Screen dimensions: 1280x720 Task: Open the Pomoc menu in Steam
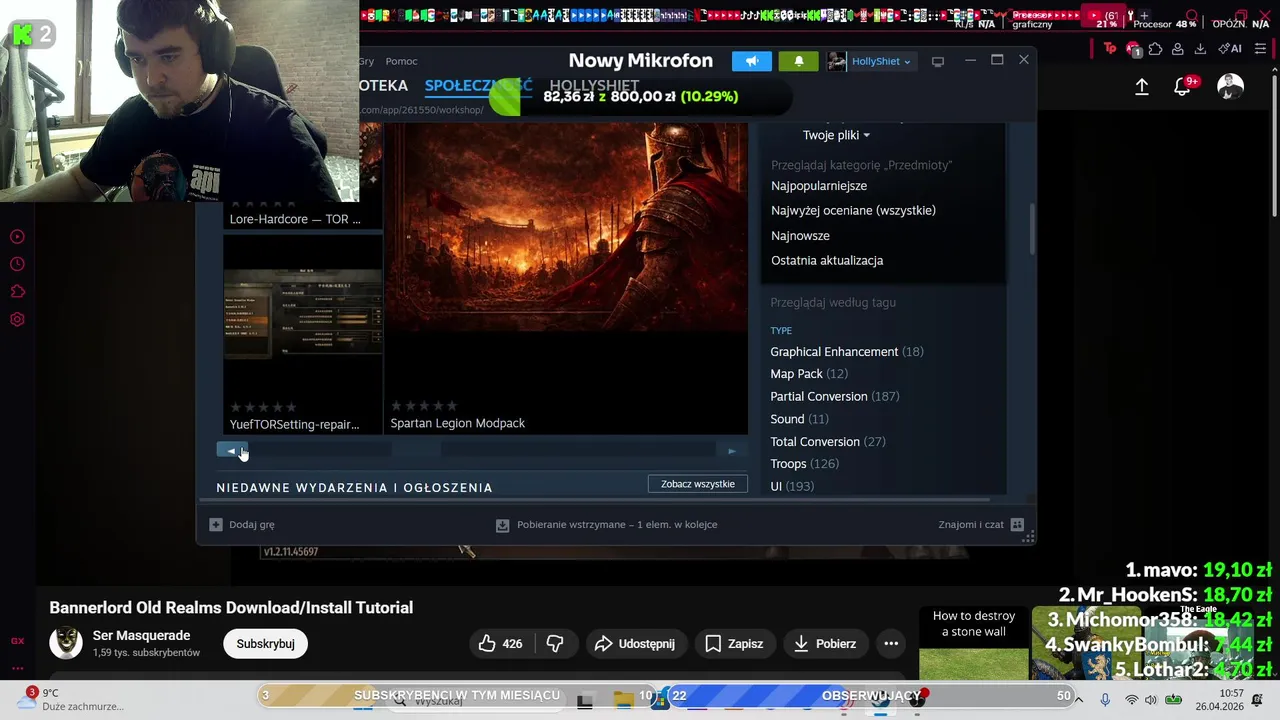(401, 61)
